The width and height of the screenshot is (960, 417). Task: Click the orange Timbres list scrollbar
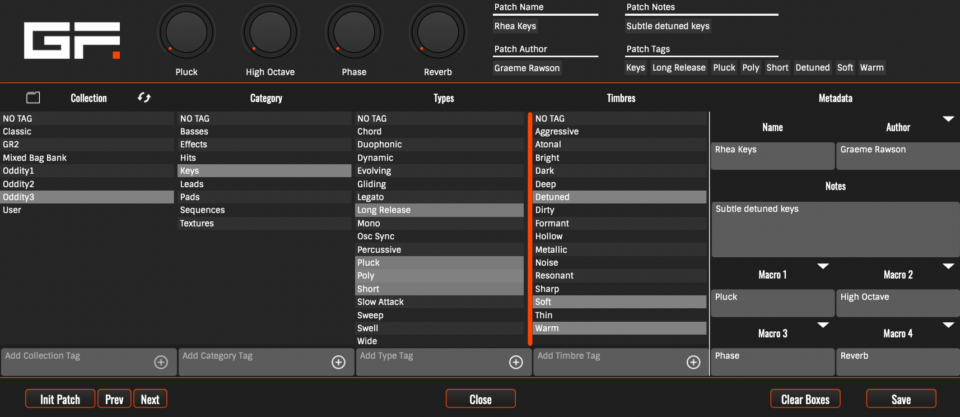tap(530, 228)
